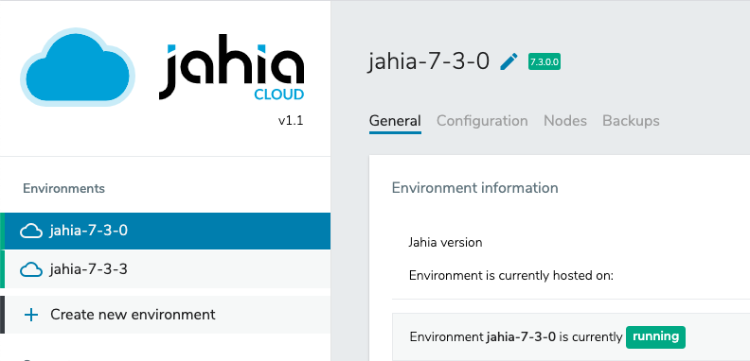
Task: Select the jahia-7-3-3 environment
Action: (x=165, y=270)
